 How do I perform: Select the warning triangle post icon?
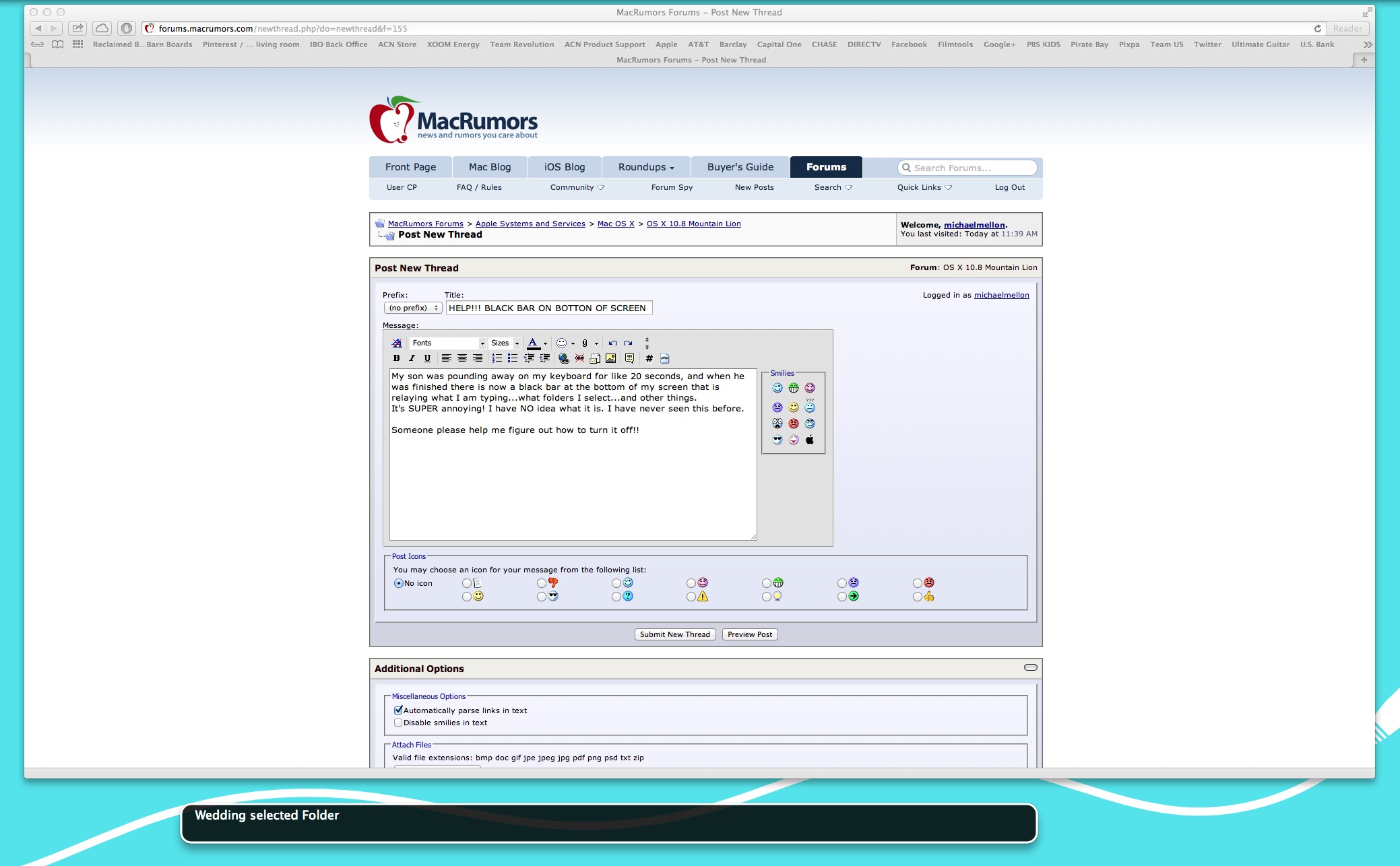[691, 597]
